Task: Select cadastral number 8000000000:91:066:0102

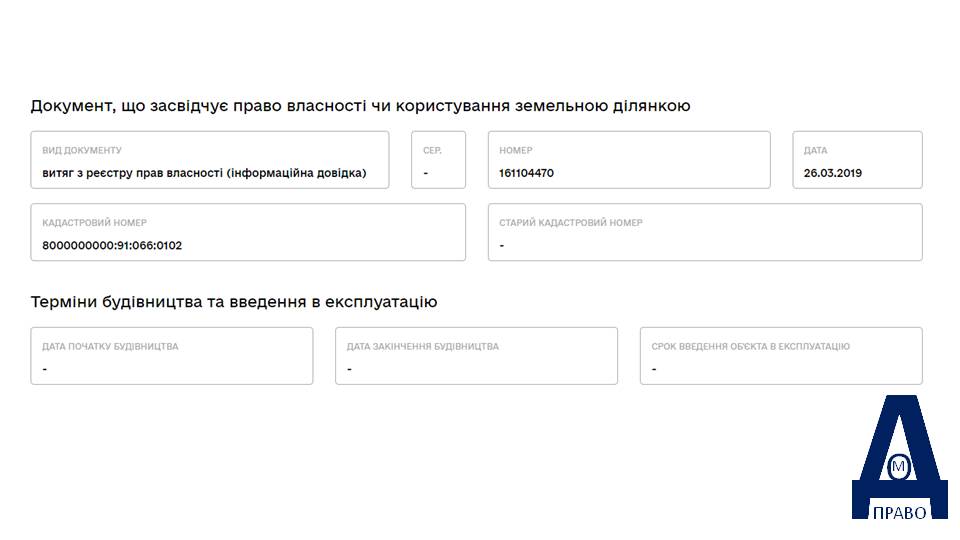Action: (112, 246)
